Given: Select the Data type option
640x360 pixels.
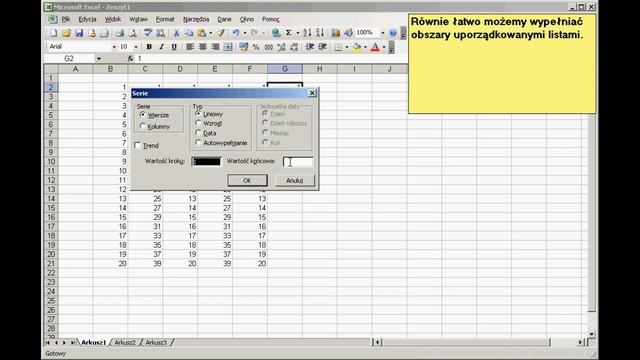Looking at the screenshot, I should (206, 133).
